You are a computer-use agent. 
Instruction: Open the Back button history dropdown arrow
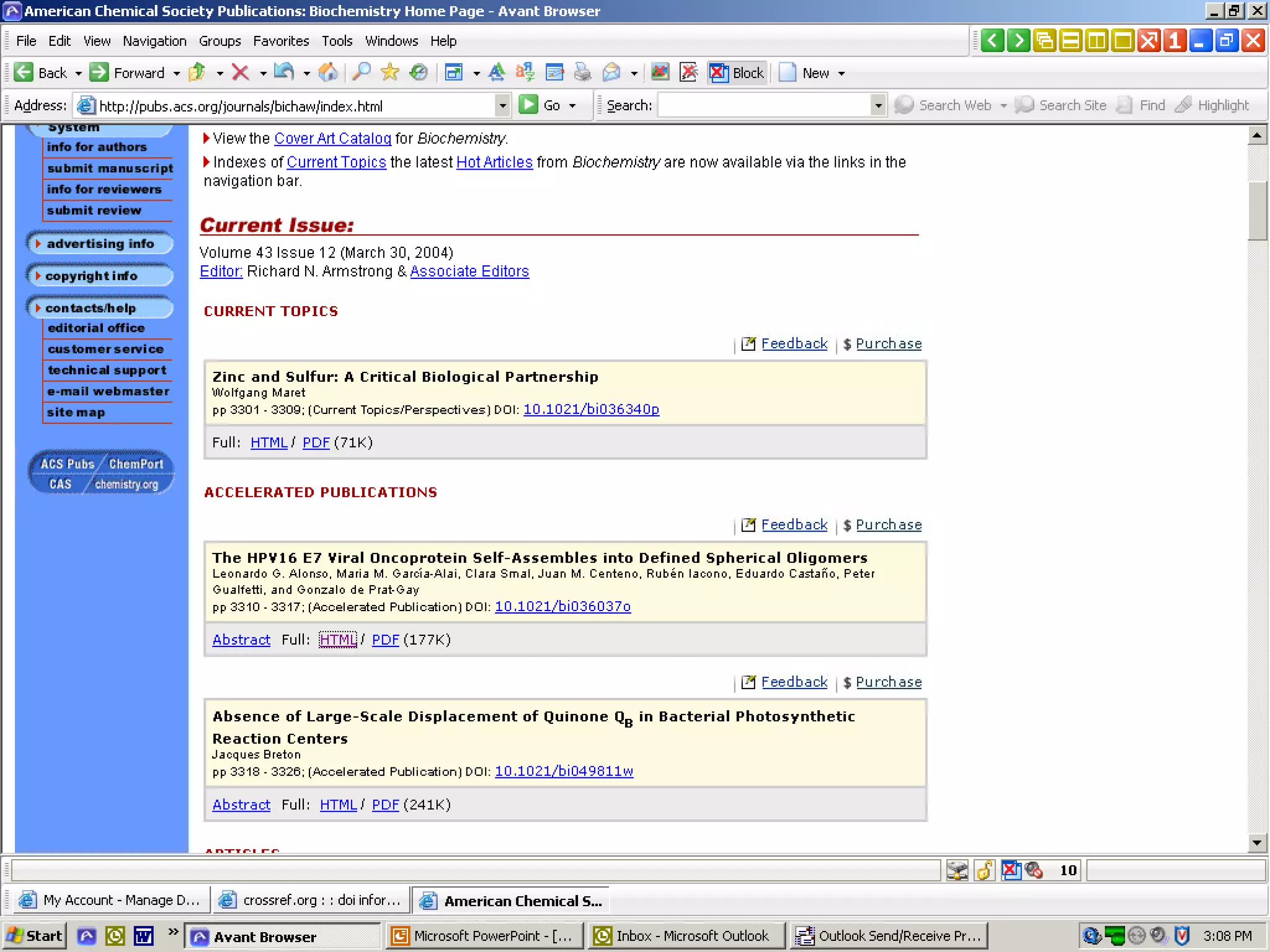78,73
